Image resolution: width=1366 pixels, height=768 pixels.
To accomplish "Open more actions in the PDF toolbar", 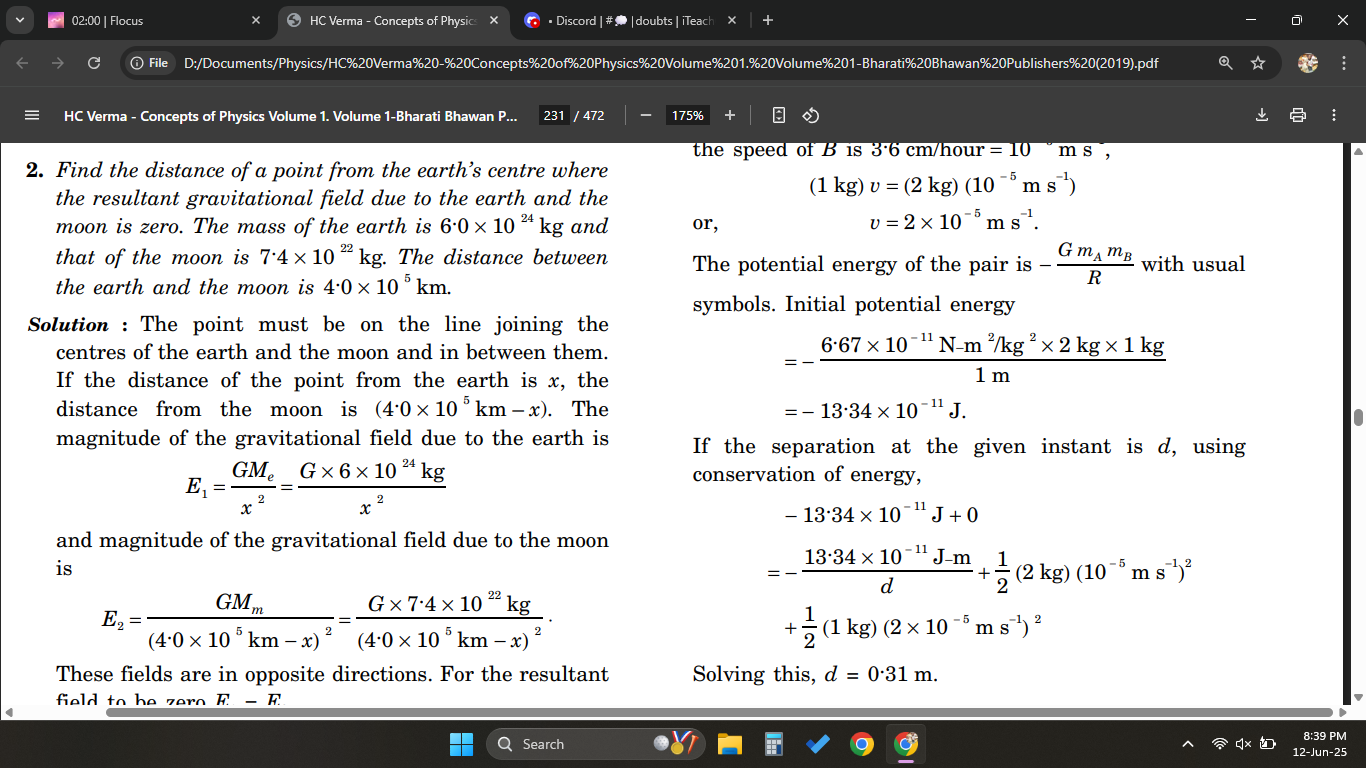I will click(1334, 115).
